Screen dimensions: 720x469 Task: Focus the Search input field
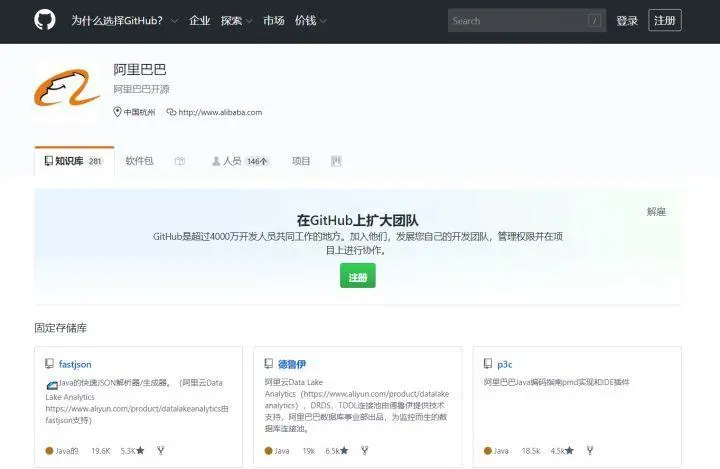[527, 20]
